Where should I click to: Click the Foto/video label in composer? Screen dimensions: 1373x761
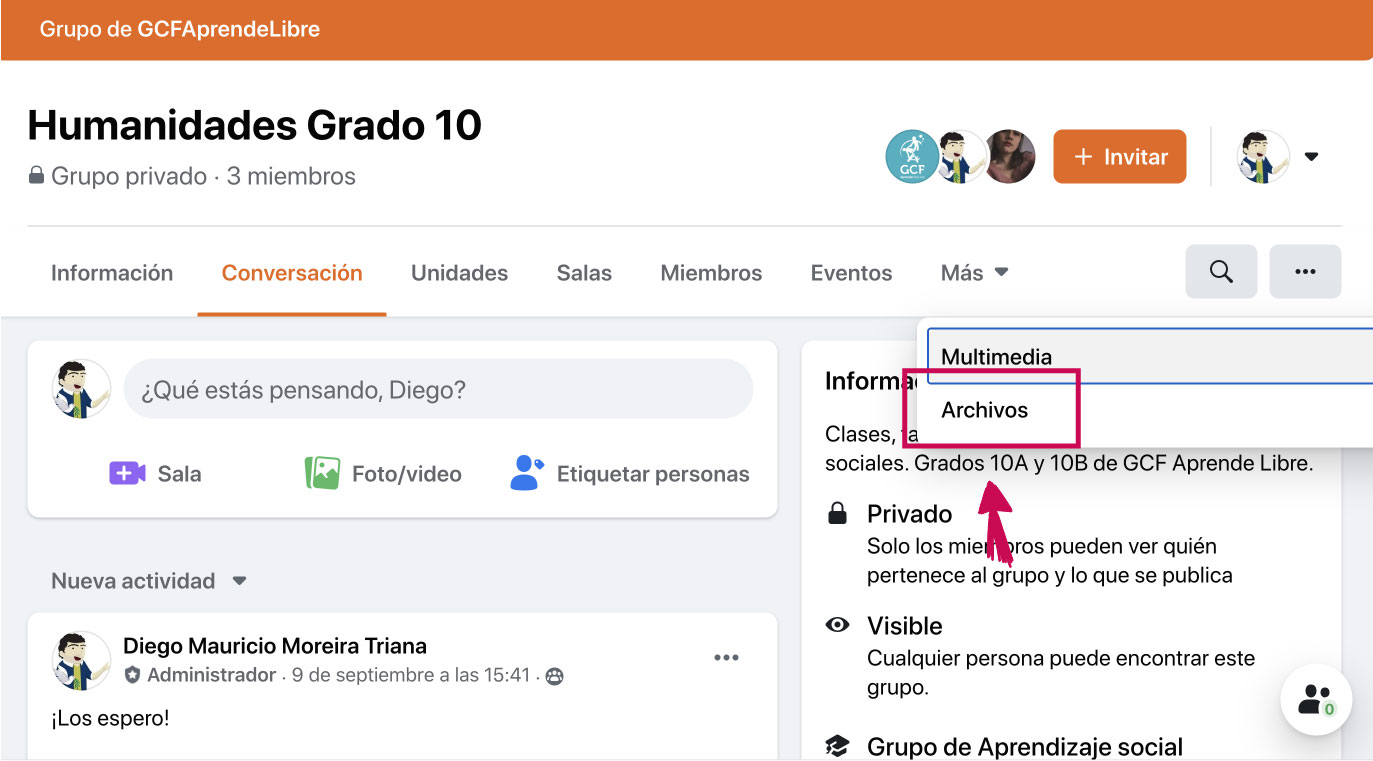coord(407,474)
